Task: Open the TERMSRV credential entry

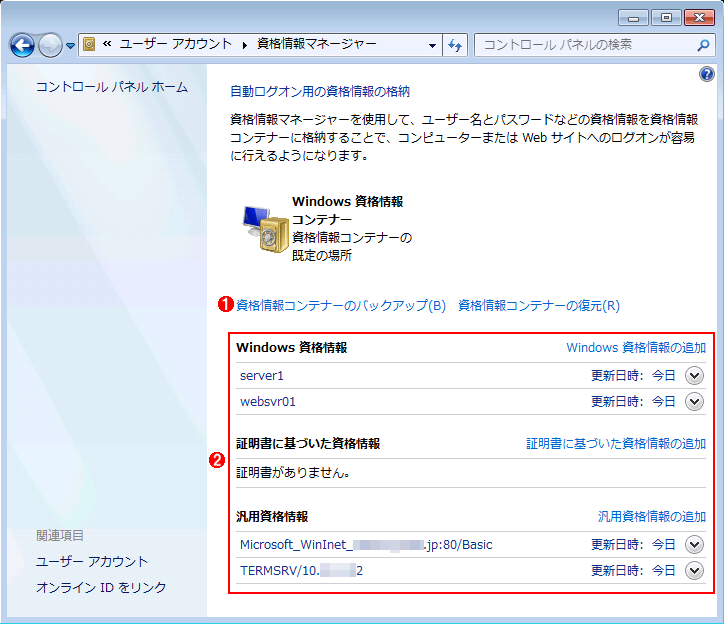Action: tap(302, 570)
